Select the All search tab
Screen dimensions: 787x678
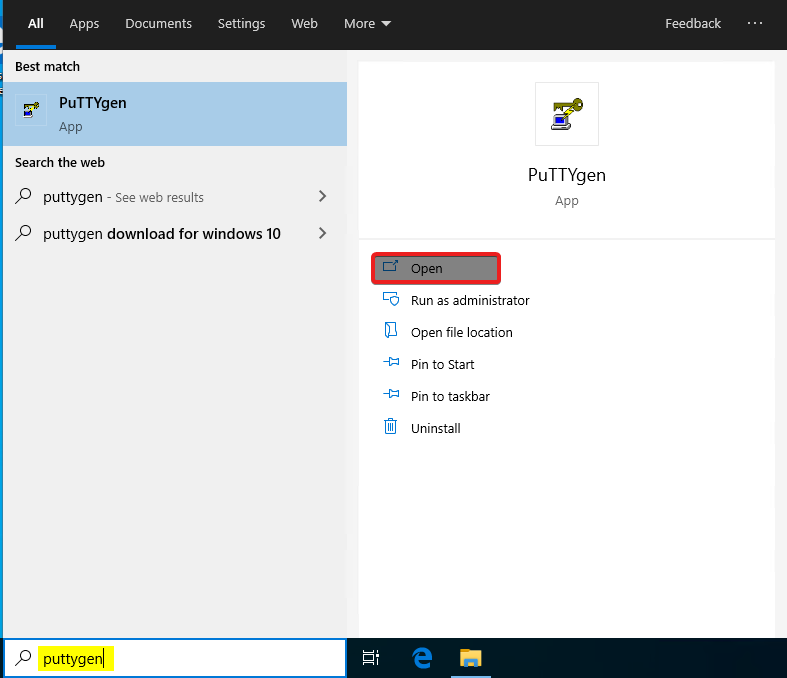pyautogui.click(x=36, y=24)
